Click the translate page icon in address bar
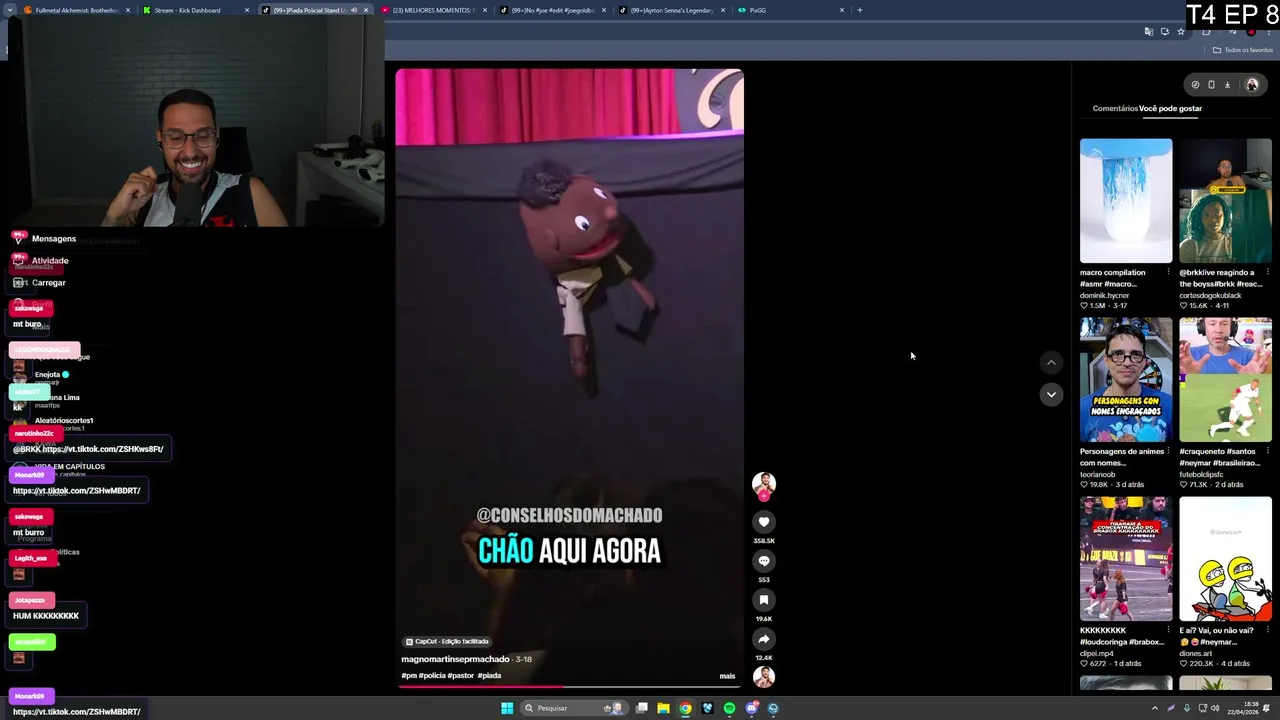Screen dimensions: 1280x720 [1149, 32]
